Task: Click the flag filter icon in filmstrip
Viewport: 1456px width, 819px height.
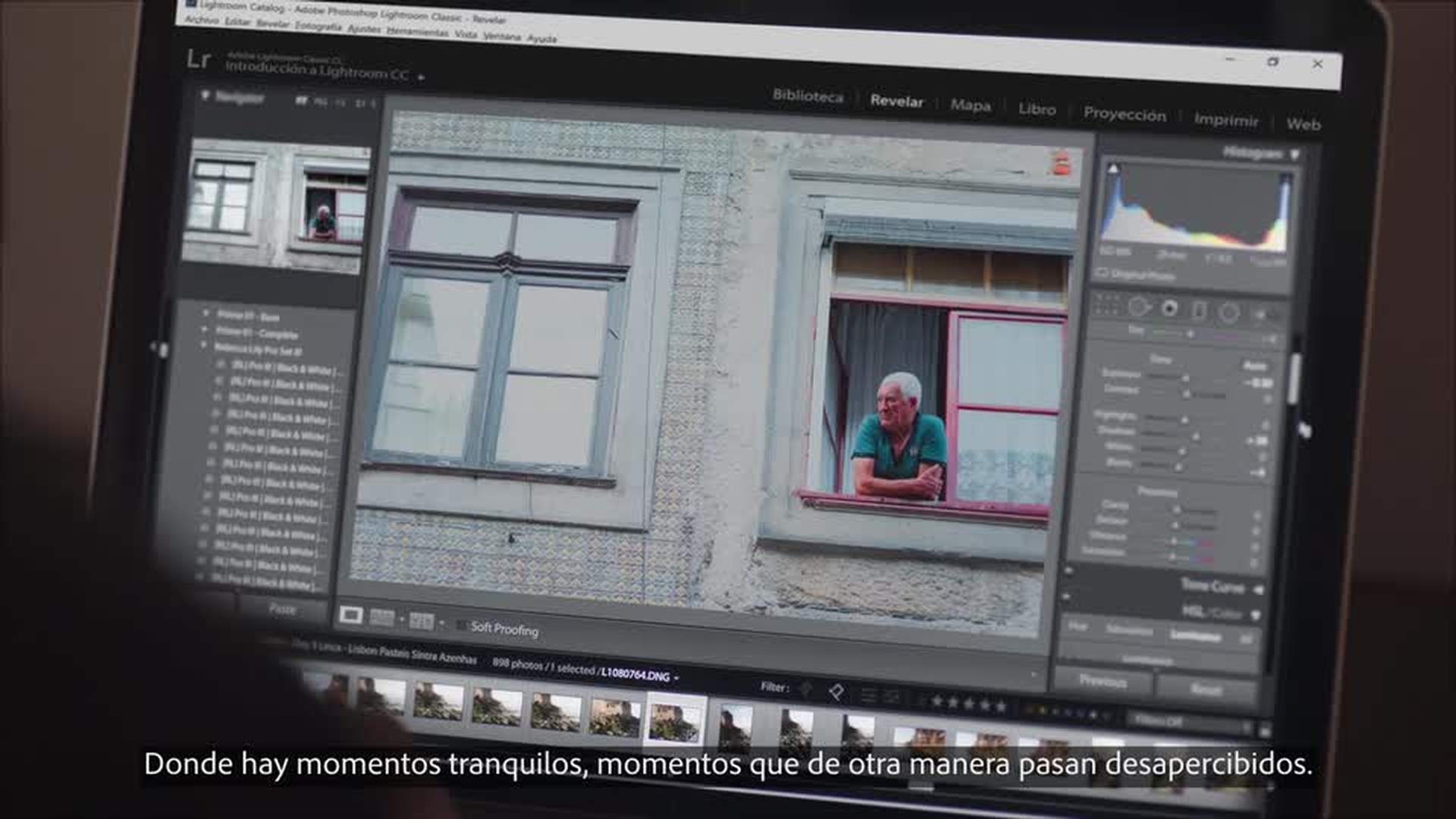Action: [836, 692]
